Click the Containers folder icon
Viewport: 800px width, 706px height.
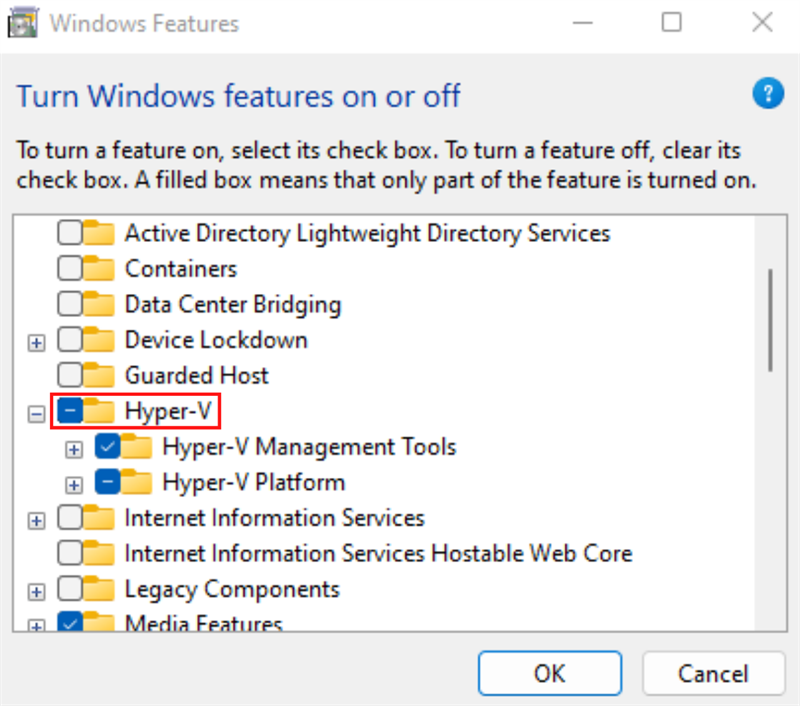coord(99,268)
